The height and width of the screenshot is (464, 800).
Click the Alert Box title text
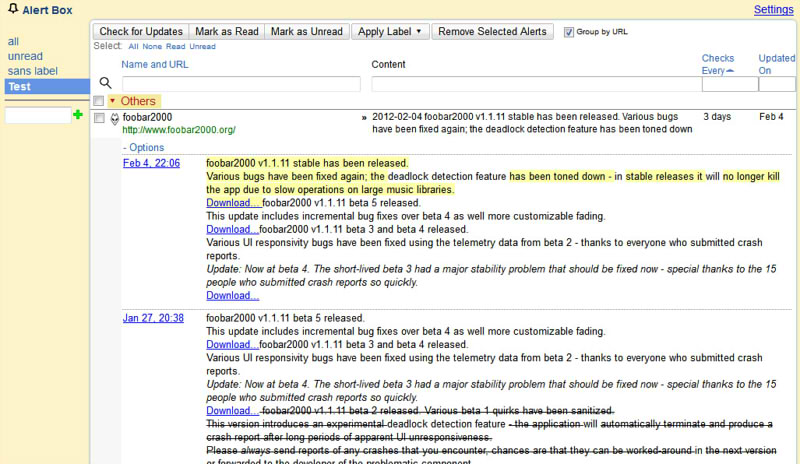click(x=47, y=10)
